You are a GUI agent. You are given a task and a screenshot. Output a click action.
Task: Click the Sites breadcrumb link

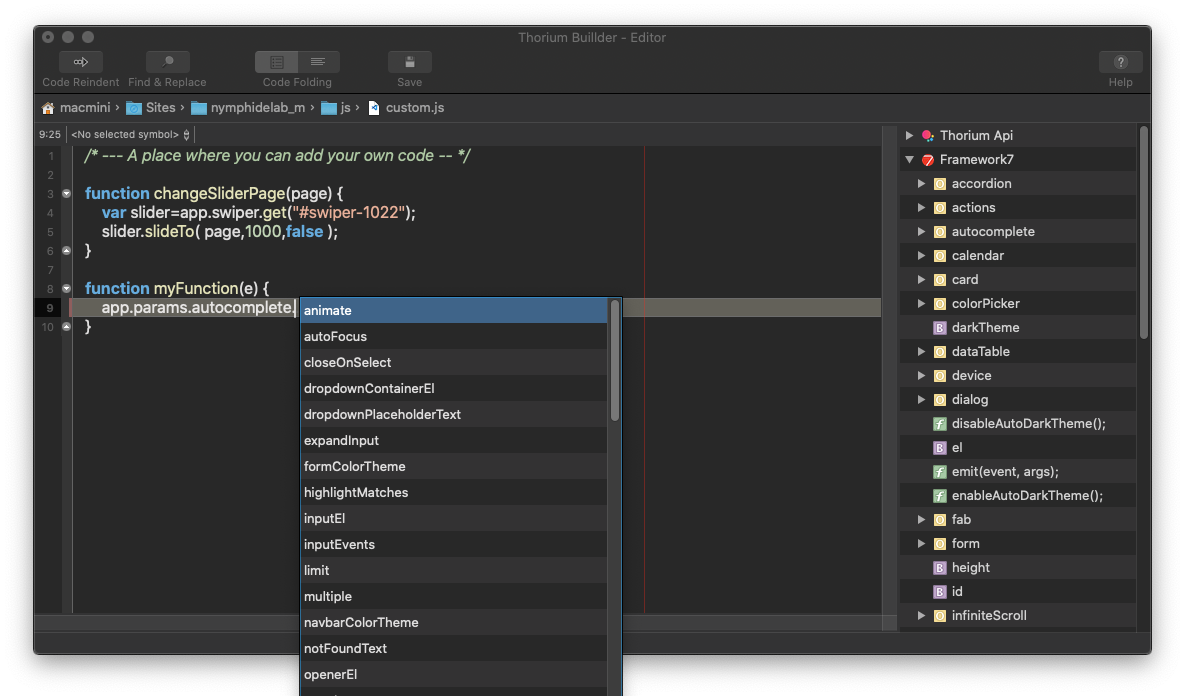(160, 108)
